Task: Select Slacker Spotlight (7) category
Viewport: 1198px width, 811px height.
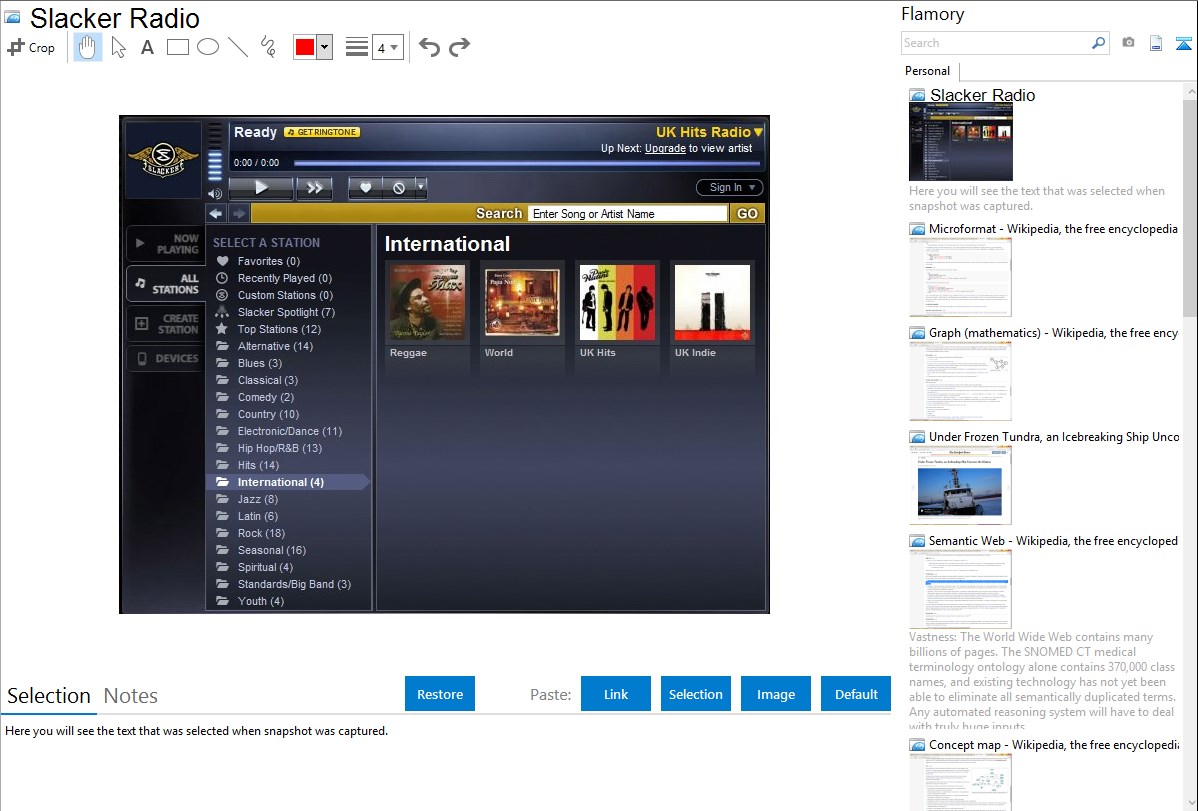Action: pos(289,312)
